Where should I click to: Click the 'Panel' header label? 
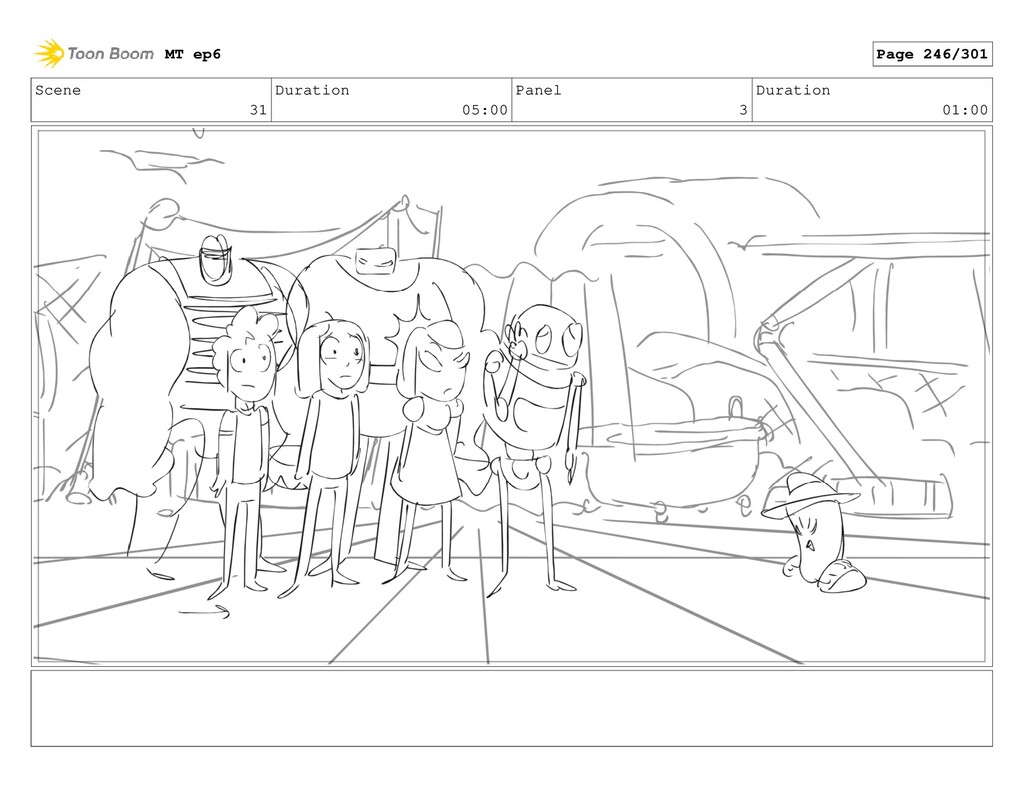point(538,90)
